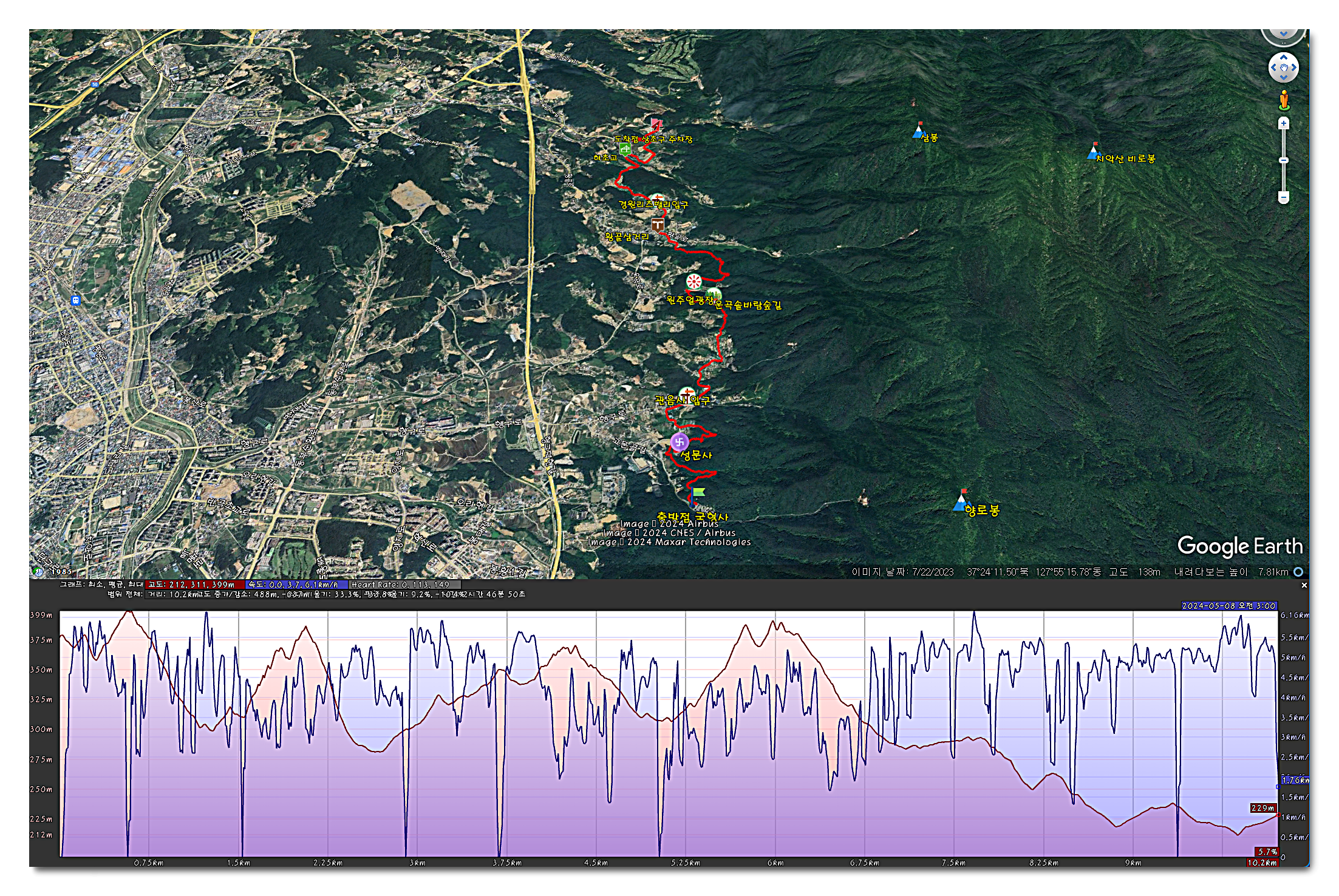This screenshot has width=1339, height=896.
Task: Click the pan-down arrow on the move joystick
Action: coord(1284,78)
